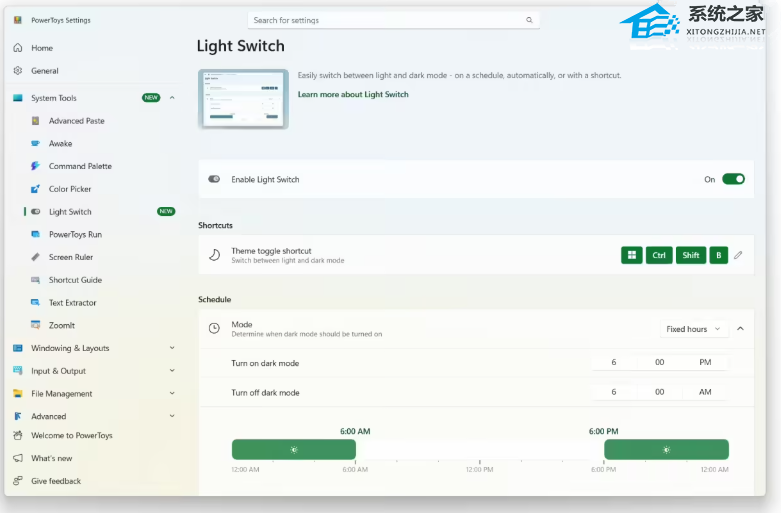Click the PowerToys Run icon

35,234
